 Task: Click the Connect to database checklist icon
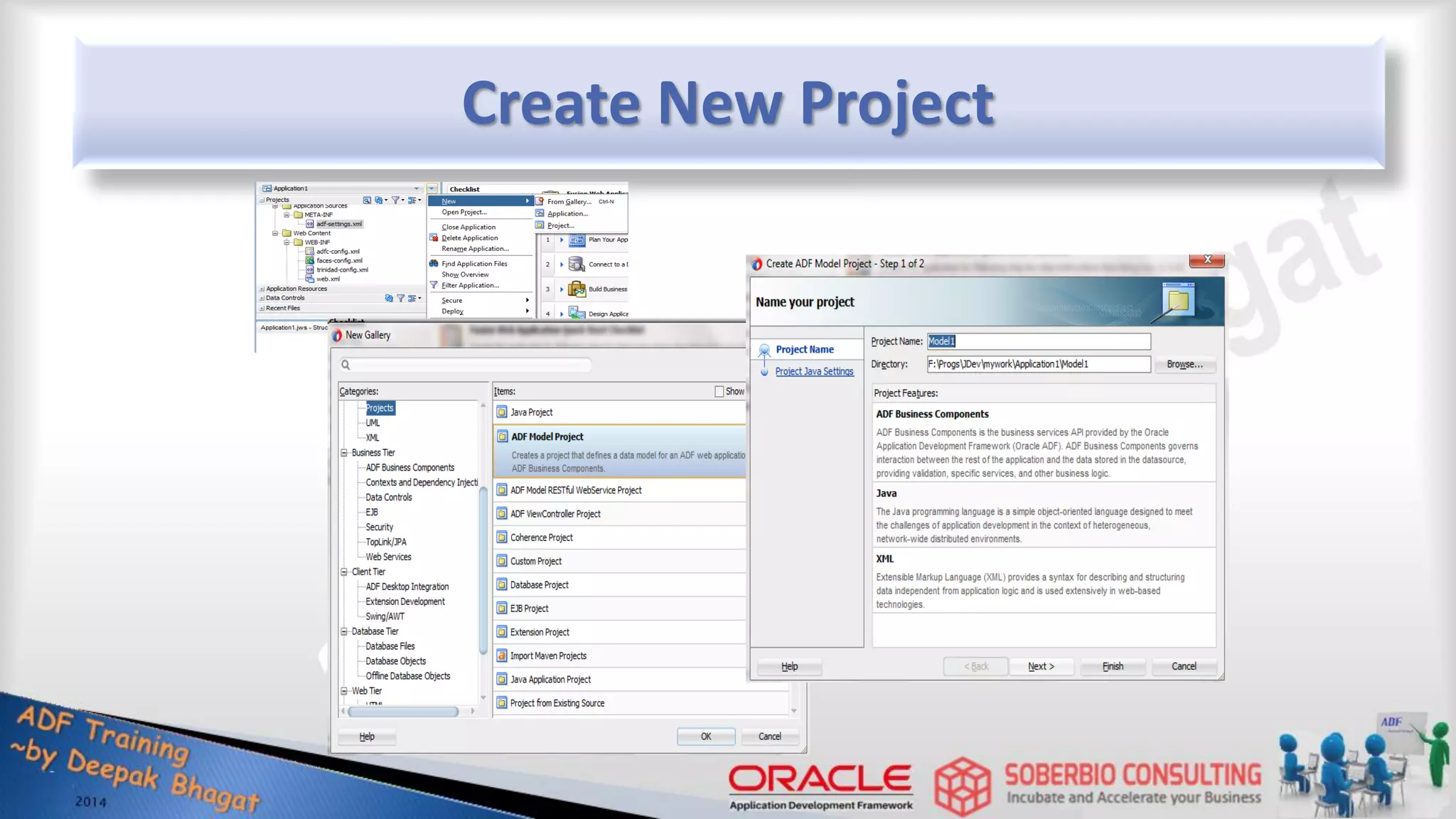(577, 264)
